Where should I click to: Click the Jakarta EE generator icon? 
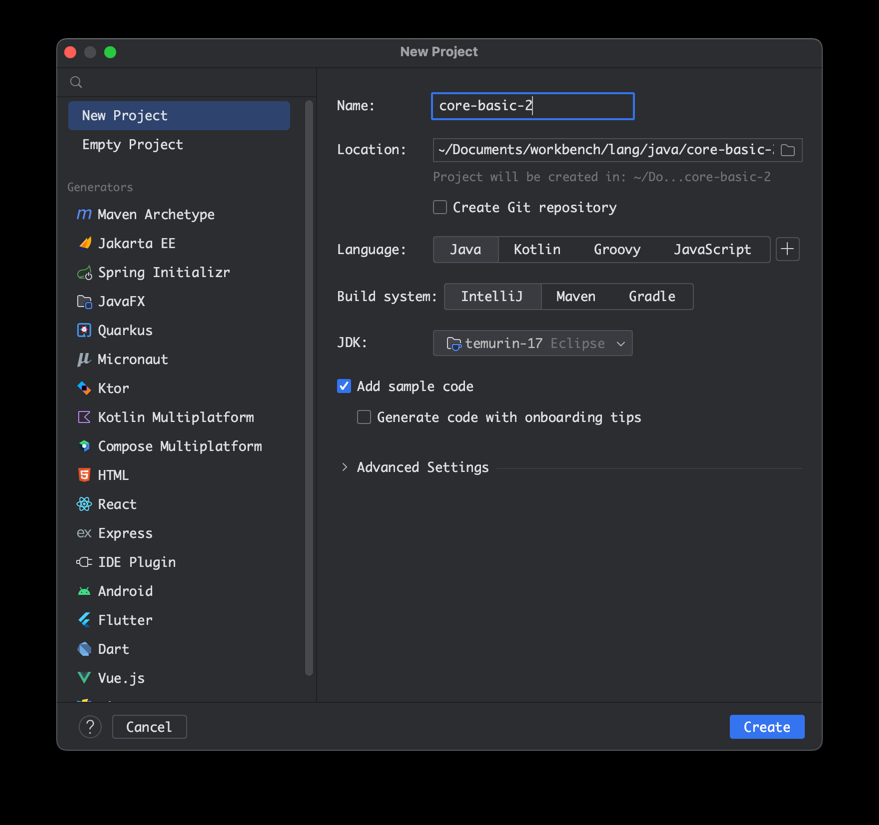85,243
